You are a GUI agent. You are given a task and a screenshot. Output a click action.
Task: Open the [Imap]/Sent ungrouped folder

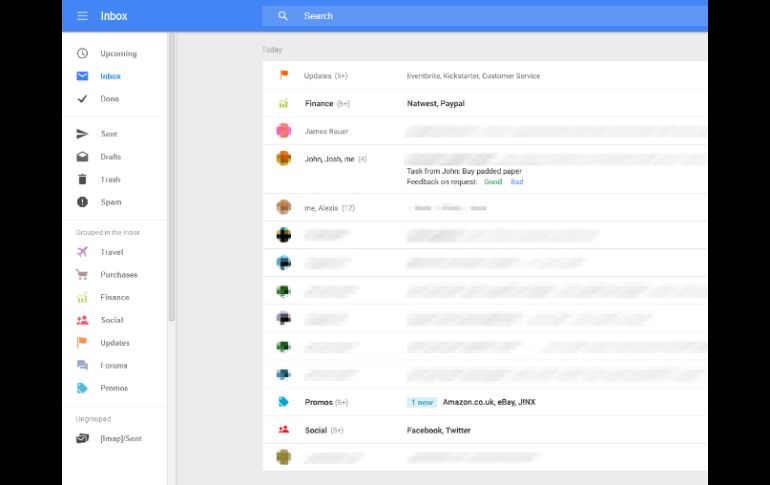pyautogui.click(x=120, y=438)
